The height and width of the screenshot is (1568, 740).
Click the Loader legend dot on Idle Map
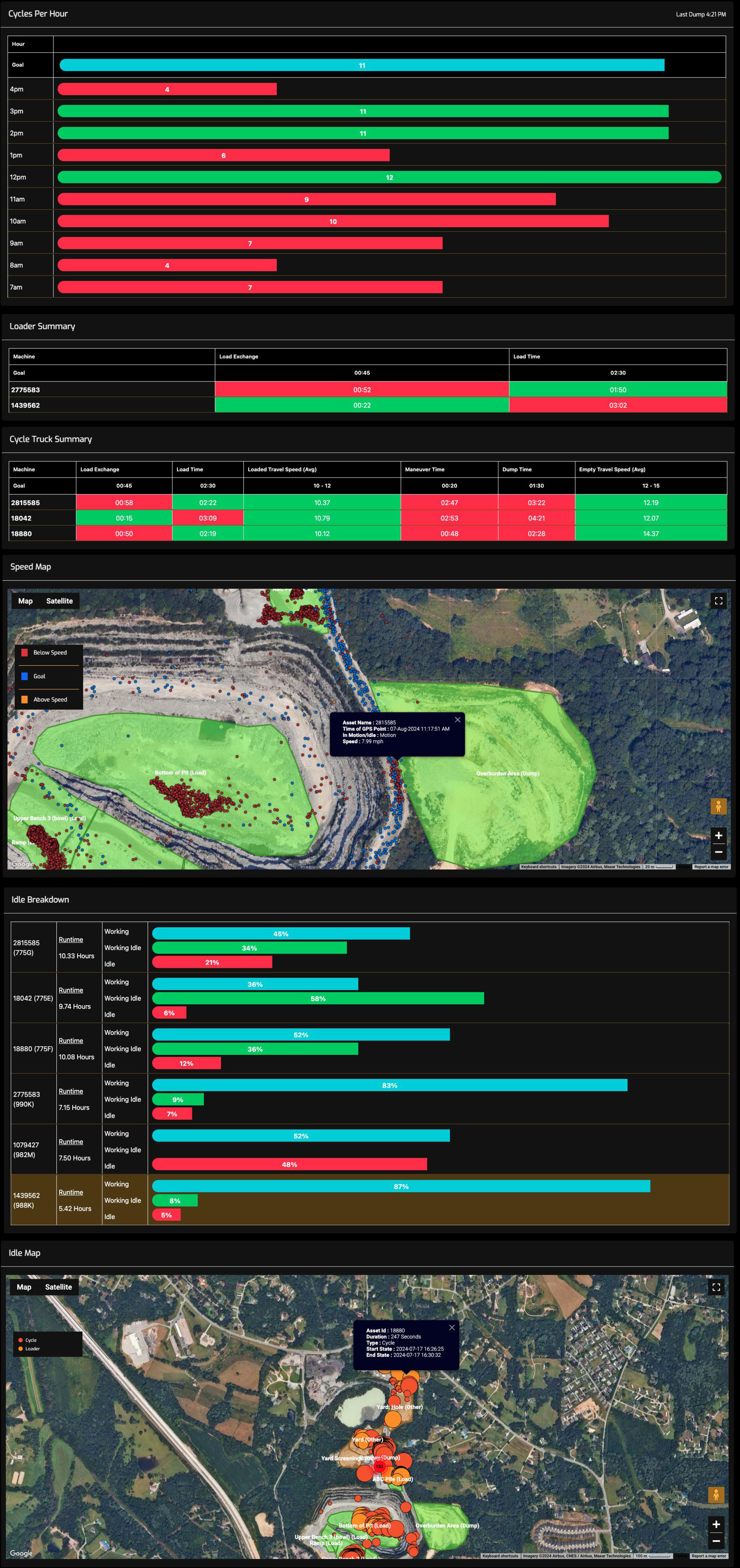point(21,1349)
